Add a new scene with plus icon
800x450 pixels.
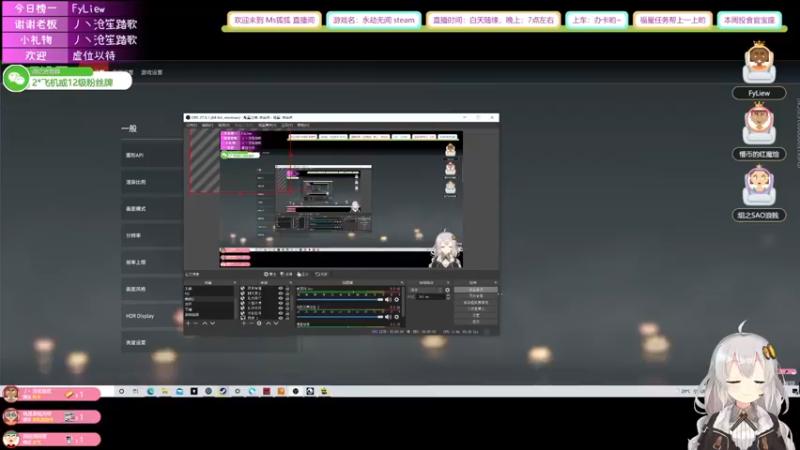(x=188, y=323)
